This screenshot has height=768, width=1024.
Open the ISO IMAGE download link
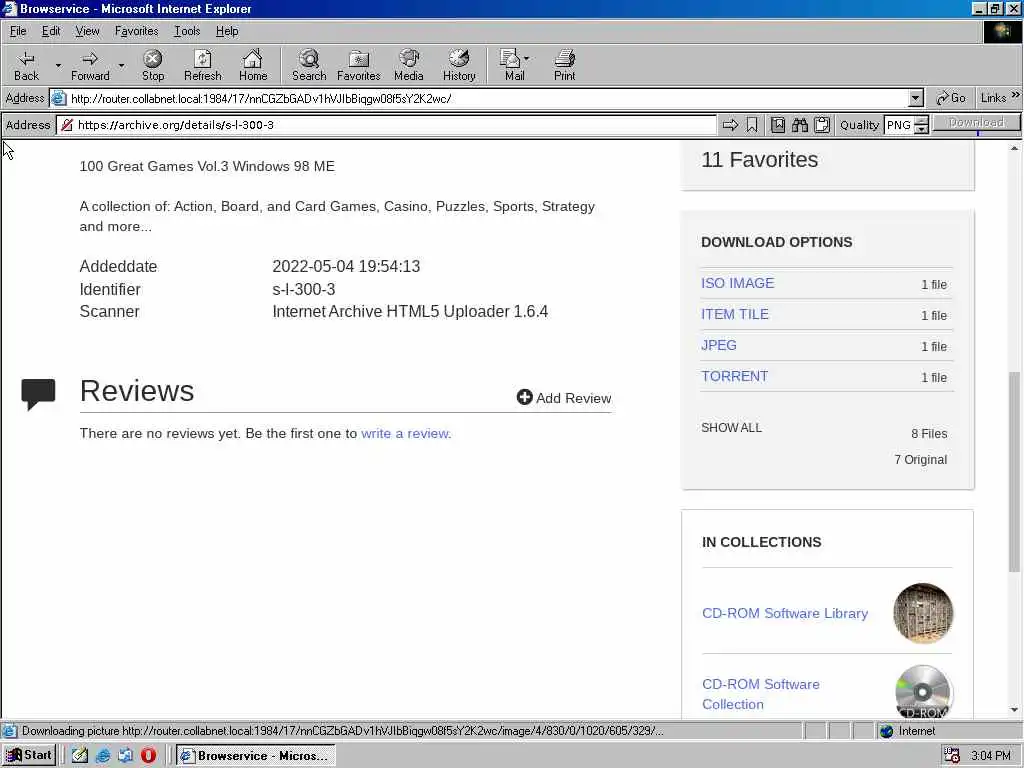tap(737, 283)
